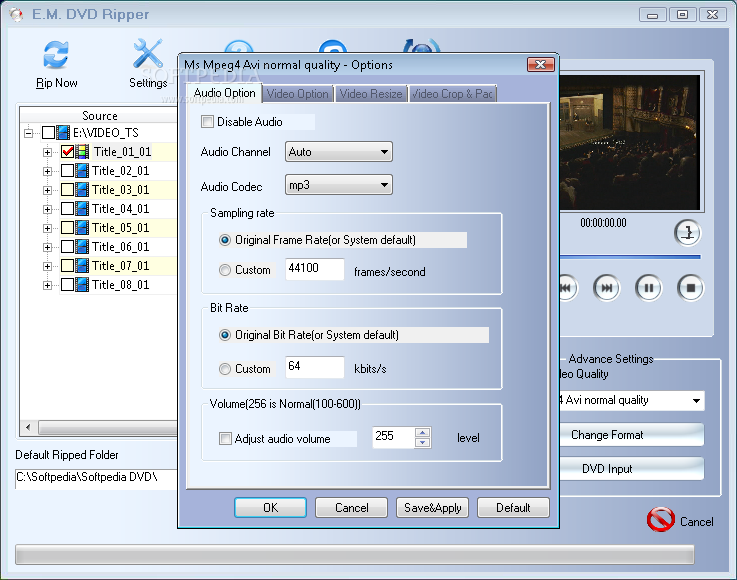Click the Rip Now refresh icon
This screenshot has width=737, height=580.
tap(56, 55)
